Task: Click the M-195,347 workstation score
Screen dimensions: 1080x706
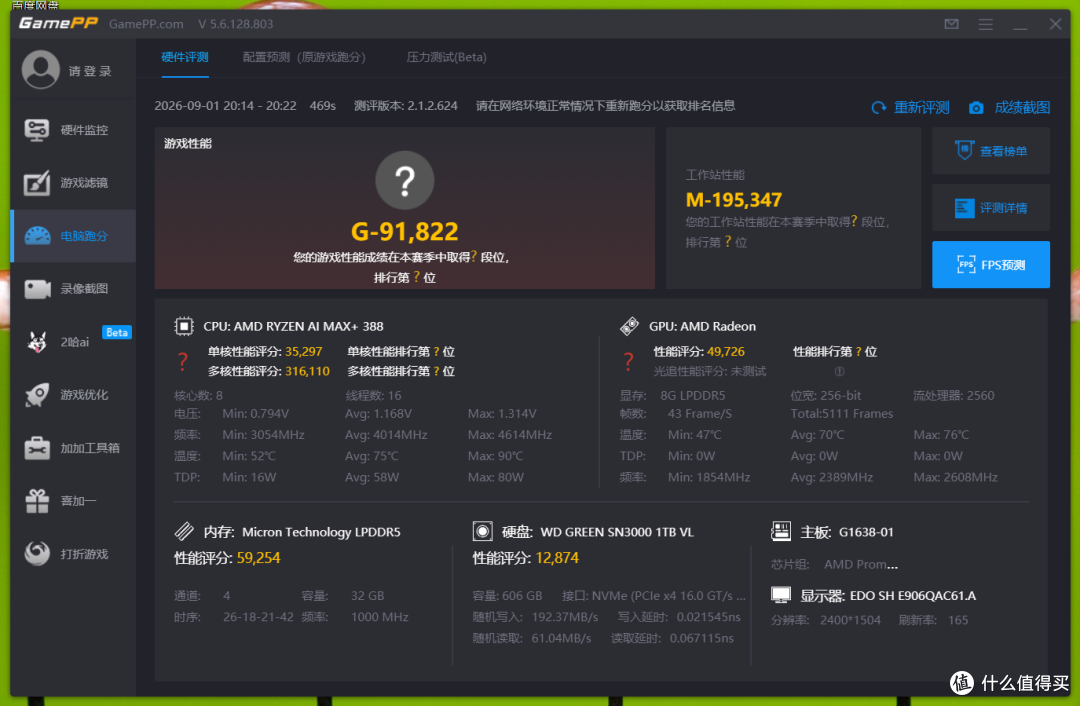Action: tap(734, 200)
